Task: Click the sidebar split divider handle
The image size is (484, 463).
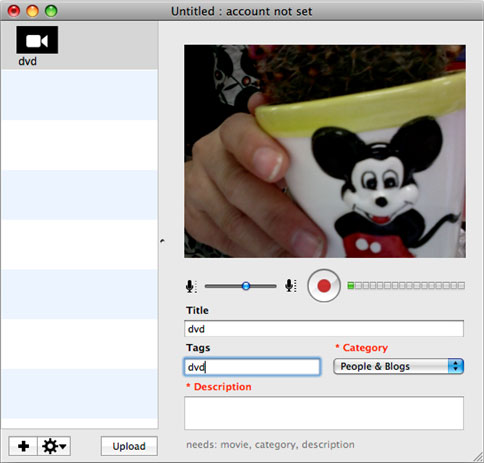Action: pos(162,241)
